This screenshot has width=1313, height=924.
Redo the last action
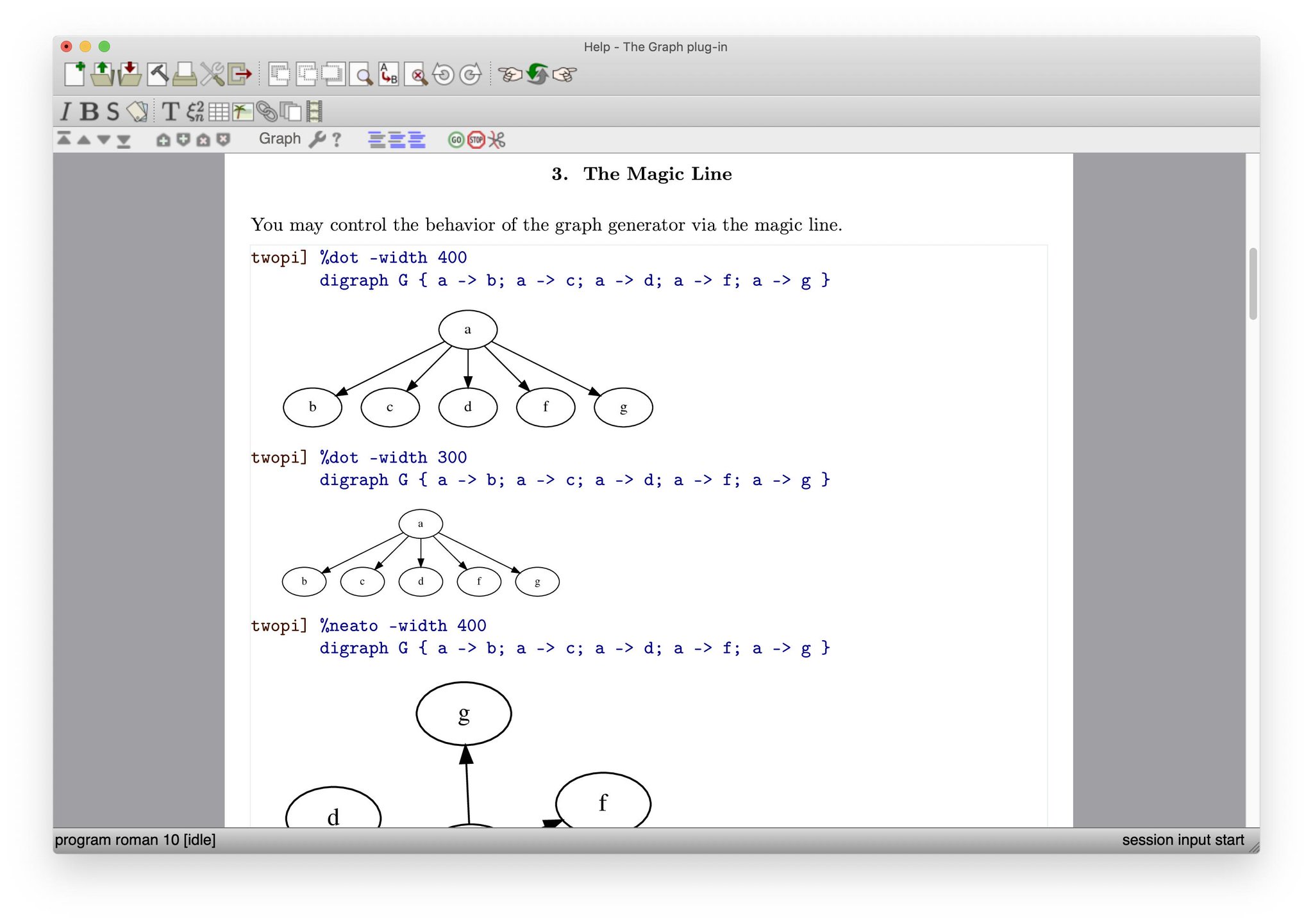click(470, 75)
